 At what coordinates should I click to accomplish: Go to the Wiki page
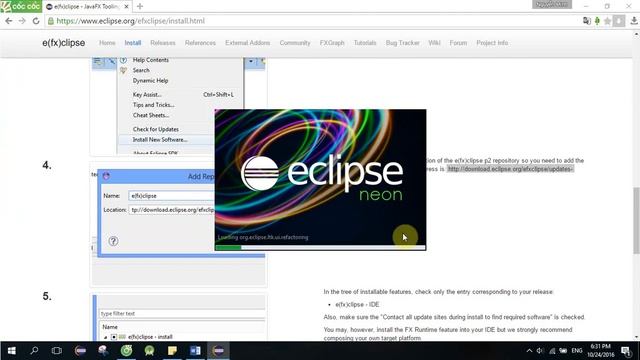click(434, 43)
